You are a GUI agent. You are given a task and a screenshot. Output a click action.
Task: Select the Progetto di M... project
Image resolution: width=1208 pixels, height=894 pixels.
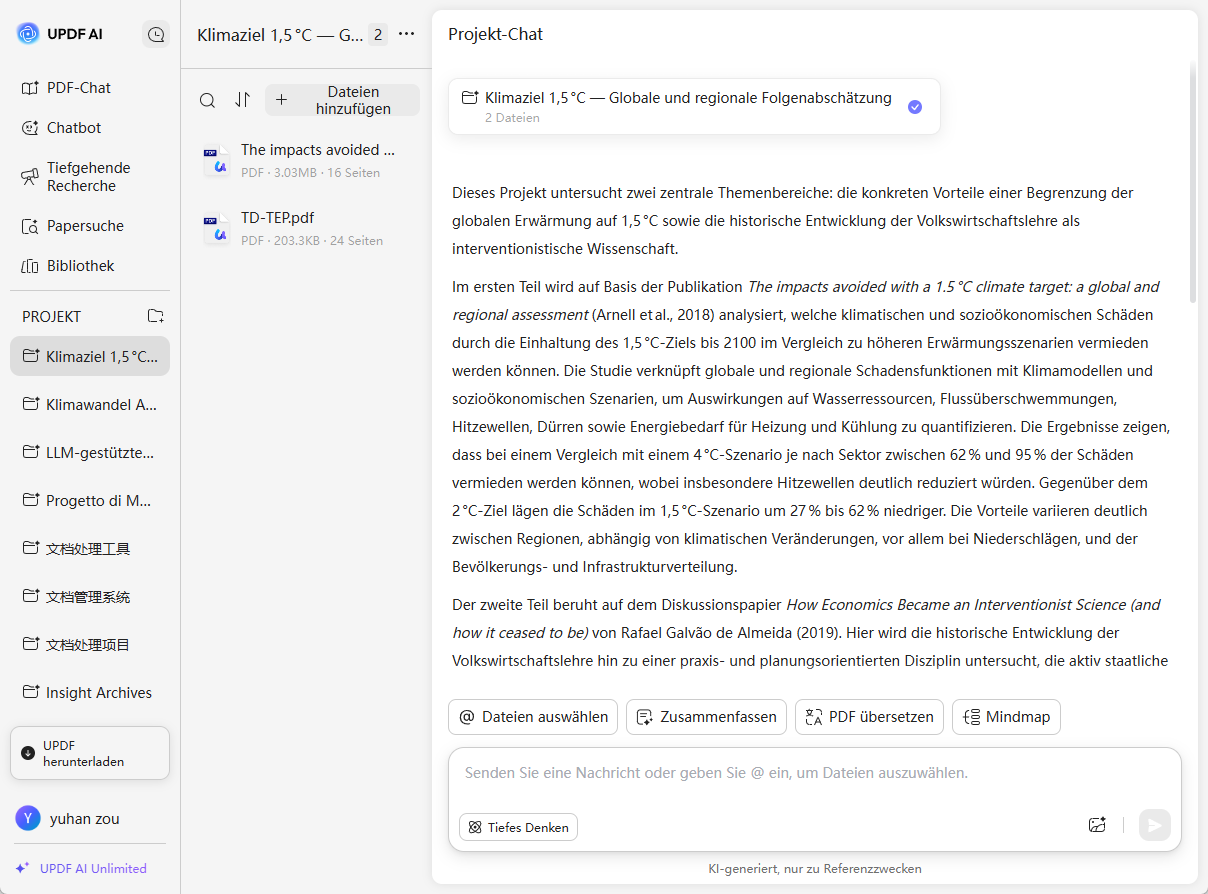click(x=90, y=500)
